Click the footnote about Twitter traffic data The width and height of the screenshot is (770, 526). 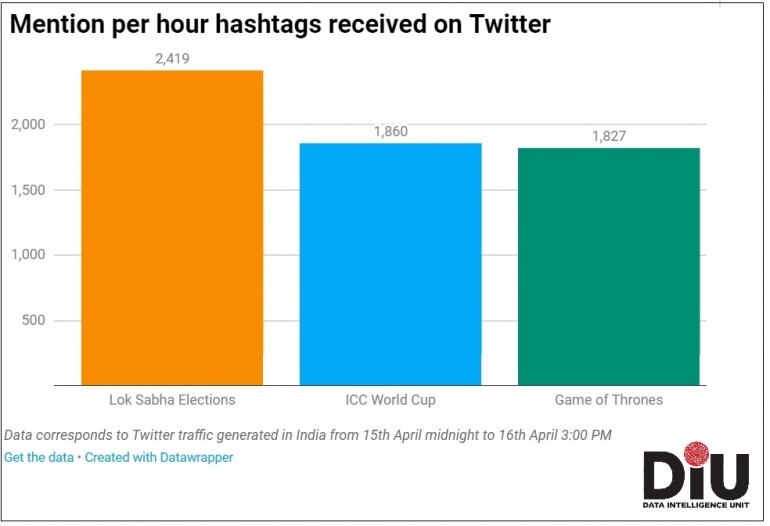click(x=306, y=435)
